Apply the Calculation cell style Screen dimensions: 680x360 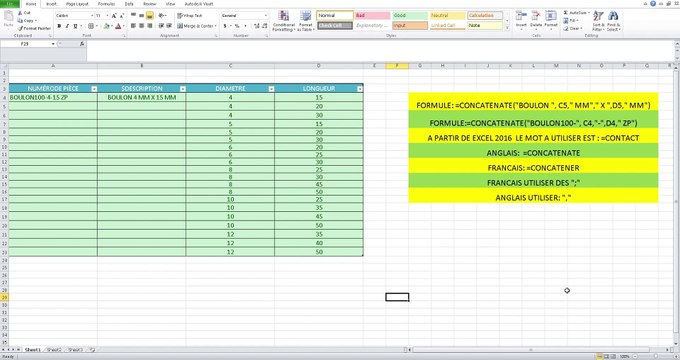[485, 16]
